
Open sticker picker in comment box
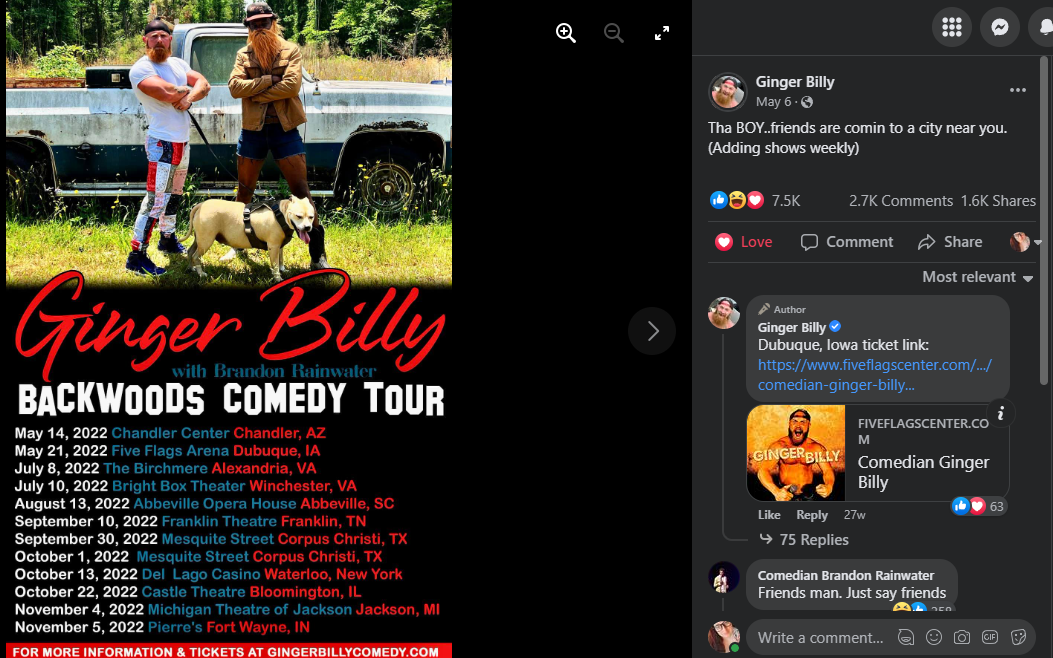pyautogui.click(x=1018, y=637)
